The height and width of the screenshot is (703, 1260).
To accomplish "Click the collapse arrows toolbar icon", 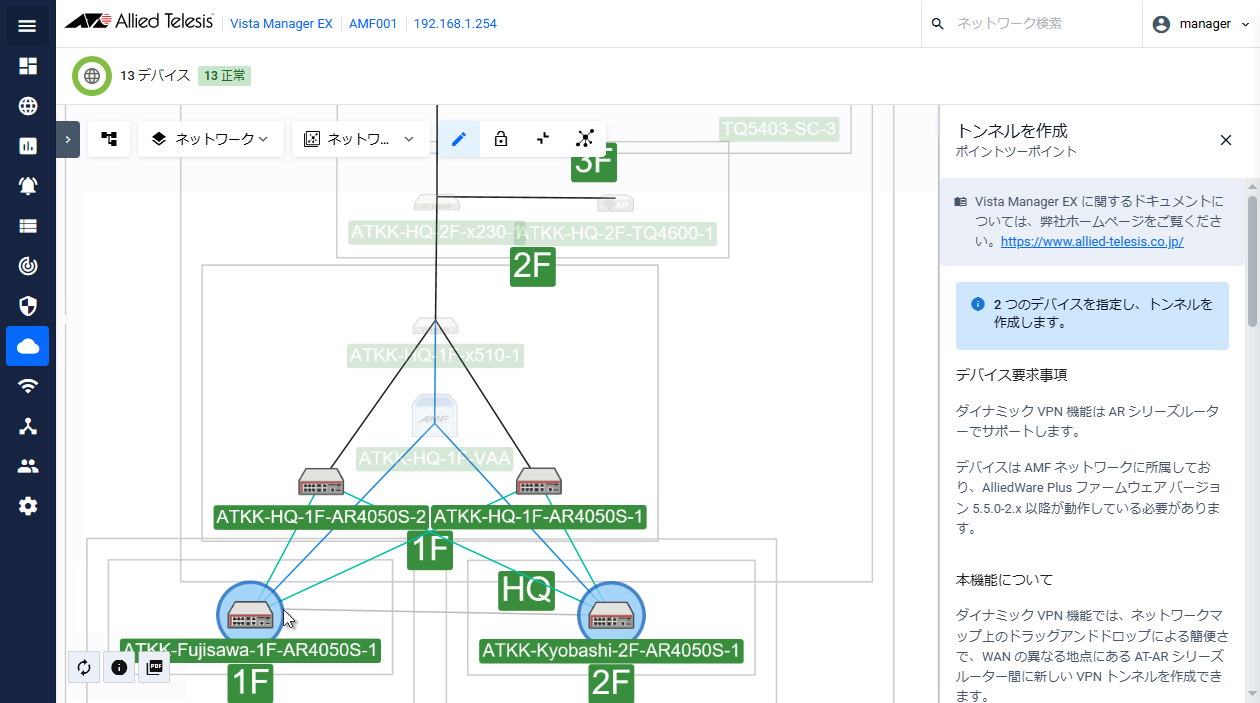I will [543, 139].
